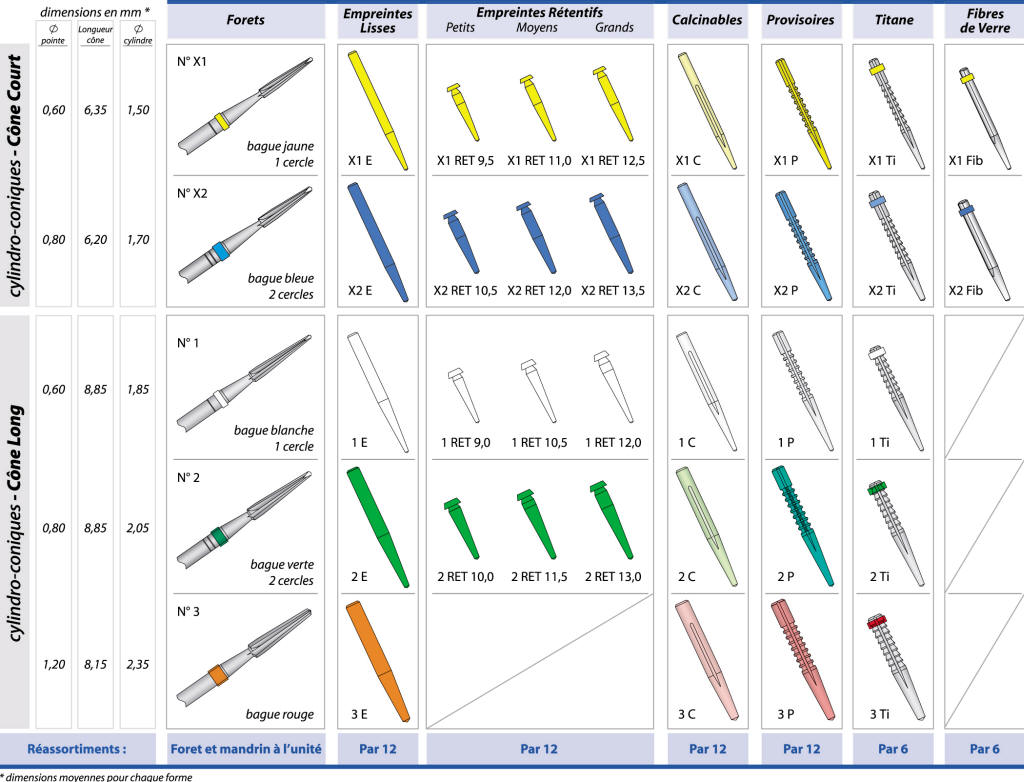Open the Forets column header
The image size is (1024, 782).
point(246,20)
